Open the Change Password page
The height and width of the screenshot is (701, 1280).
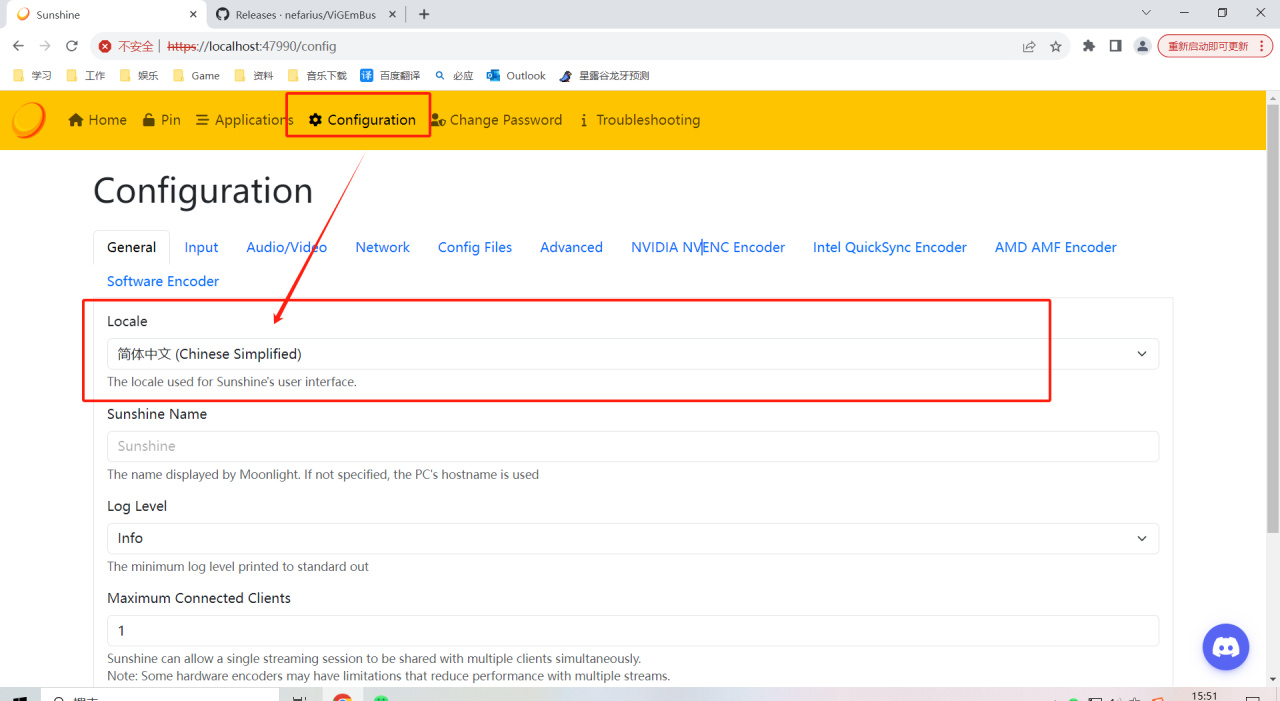[497, 120]
